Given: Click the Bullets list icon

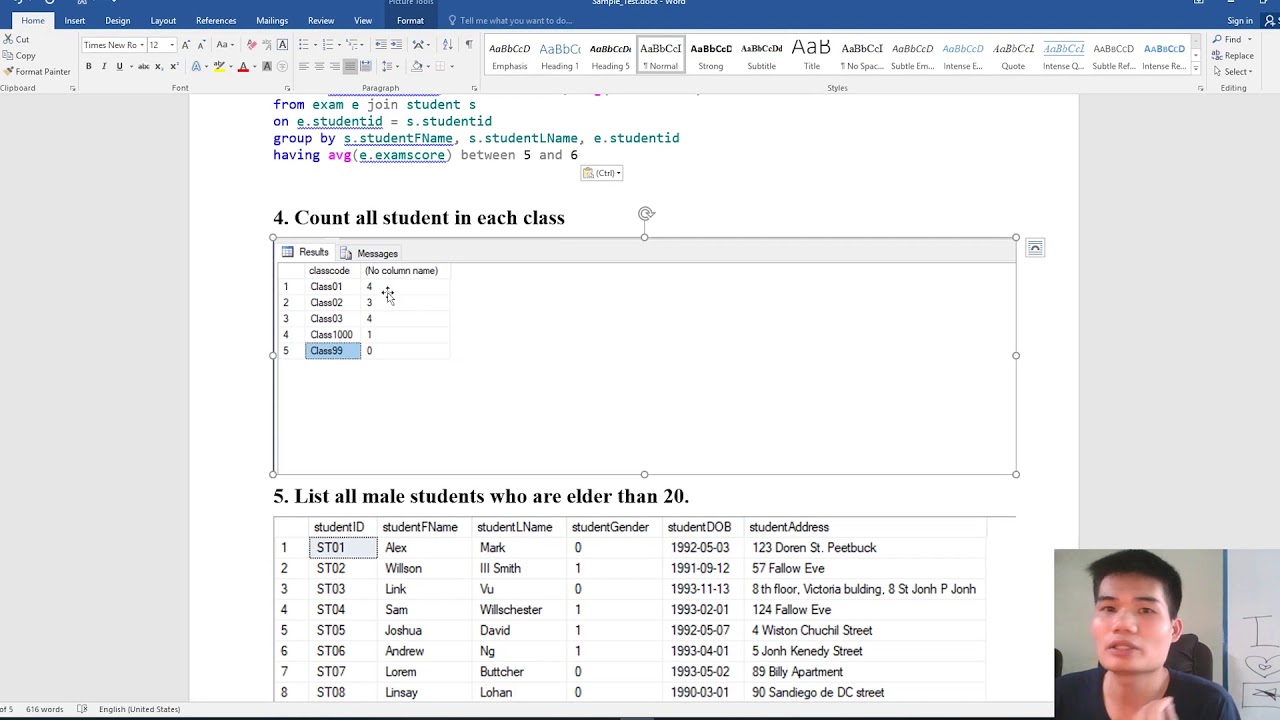Looking at the screenshot, I should pyautogui.click(x=303, y=45).
